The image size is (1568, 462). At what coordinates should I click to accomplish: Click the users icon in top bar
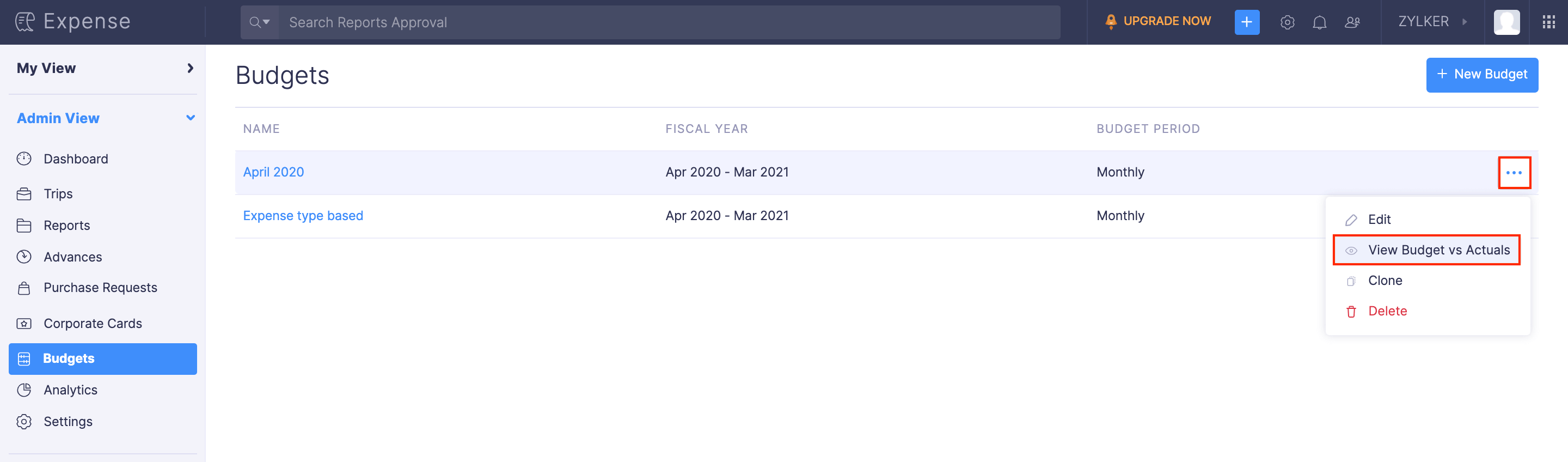tap(1352, 22)
